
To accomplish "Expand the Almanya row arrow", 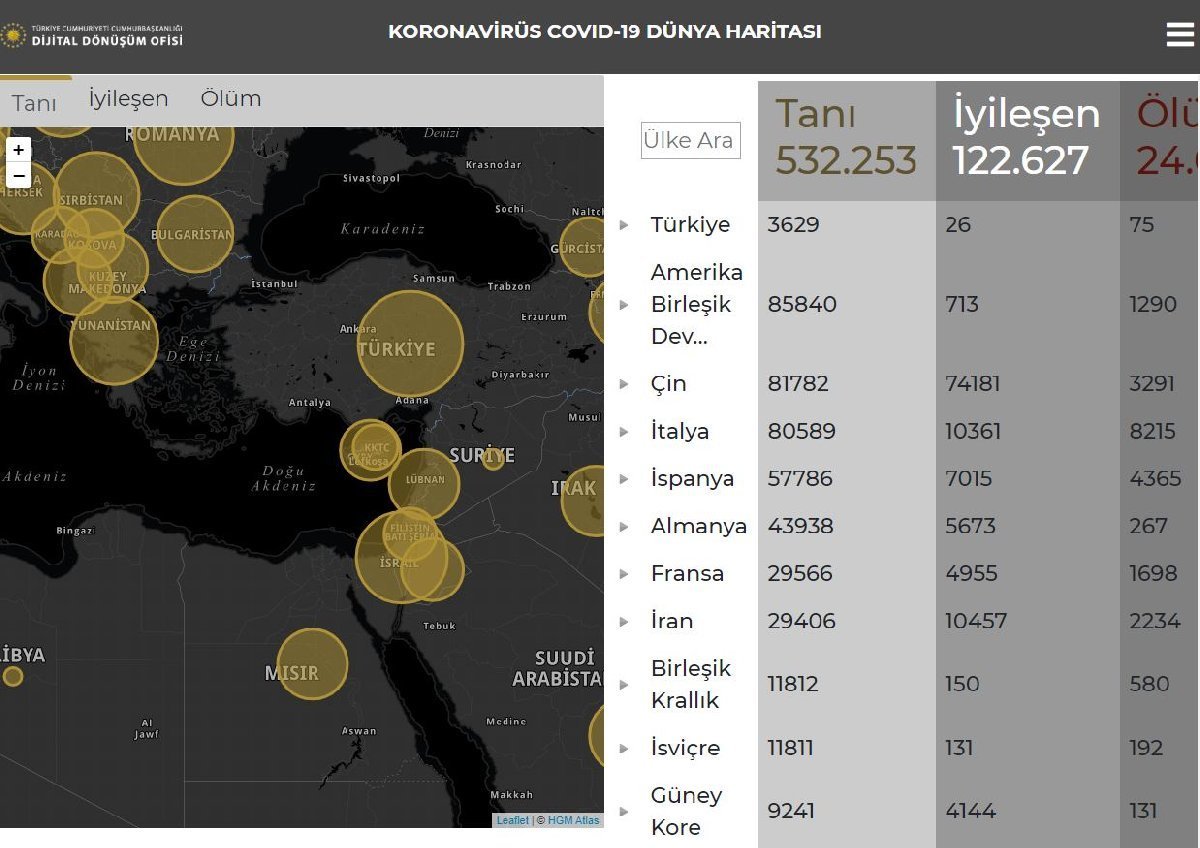I will click(x=624, y=527).
